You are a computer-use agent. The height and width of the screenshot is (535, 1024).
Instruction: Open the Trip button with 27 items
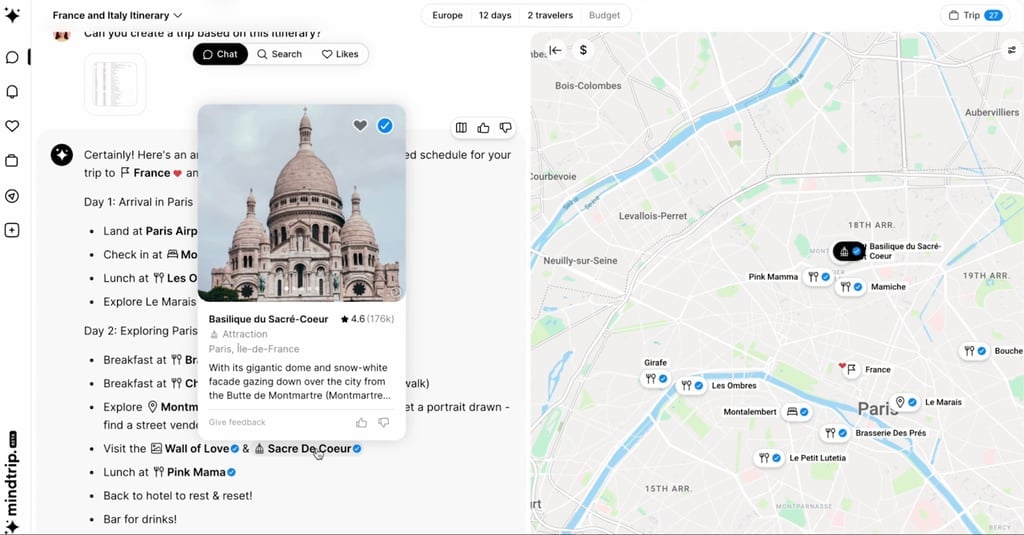click(x=975, y=15)
